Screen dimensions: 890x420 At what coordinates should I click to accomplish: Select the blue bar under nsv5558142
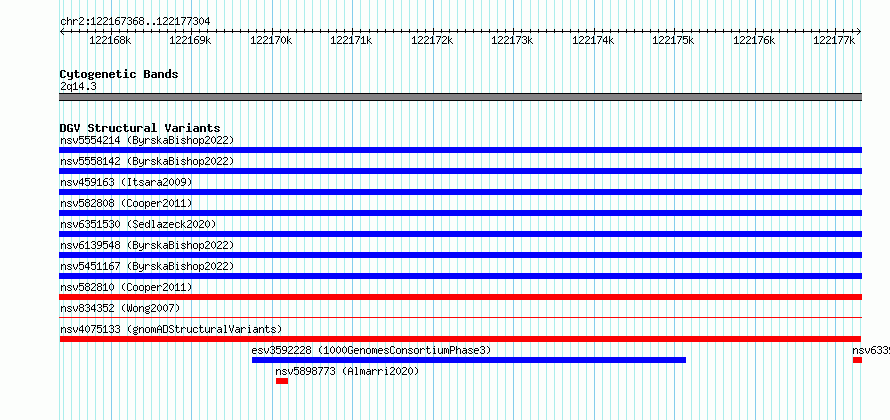[460, 171]
